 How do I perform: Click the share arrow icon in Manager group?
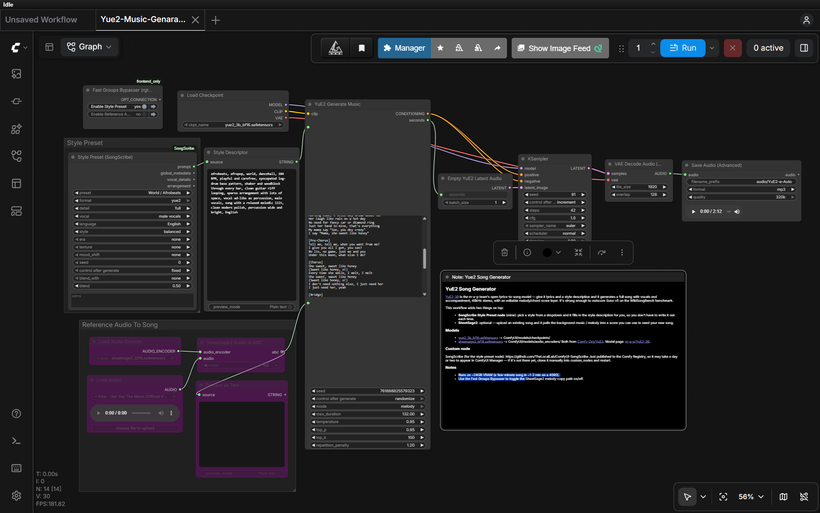coord(497,48)
